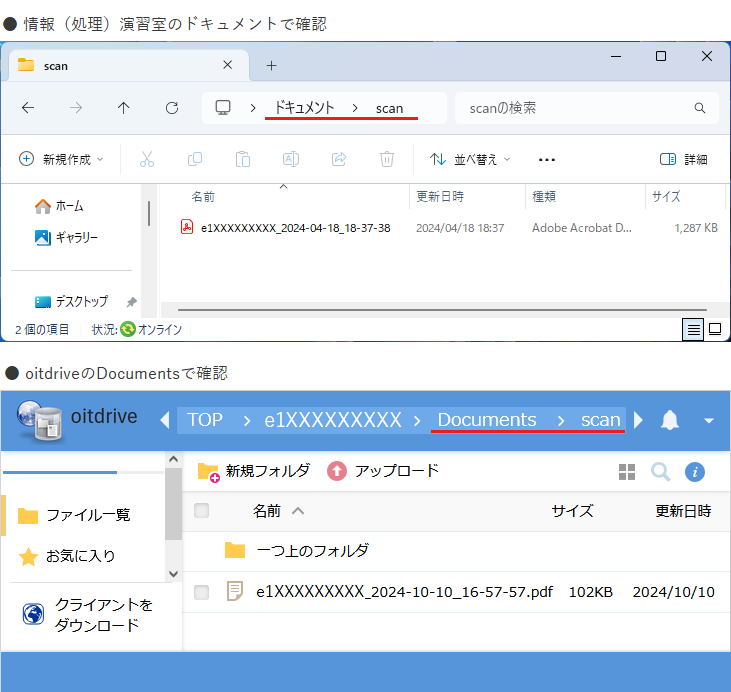Click the oitdrive search magnifier icon
Viewport: 731px width, 692px height.
click(661, 472)
